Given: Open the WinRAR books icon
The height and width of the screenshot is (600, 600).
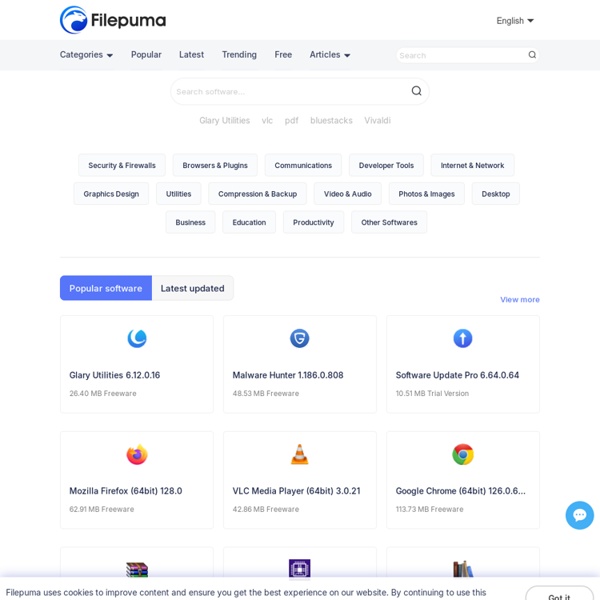Looking at the screenshot, I should tap(137, 569).
